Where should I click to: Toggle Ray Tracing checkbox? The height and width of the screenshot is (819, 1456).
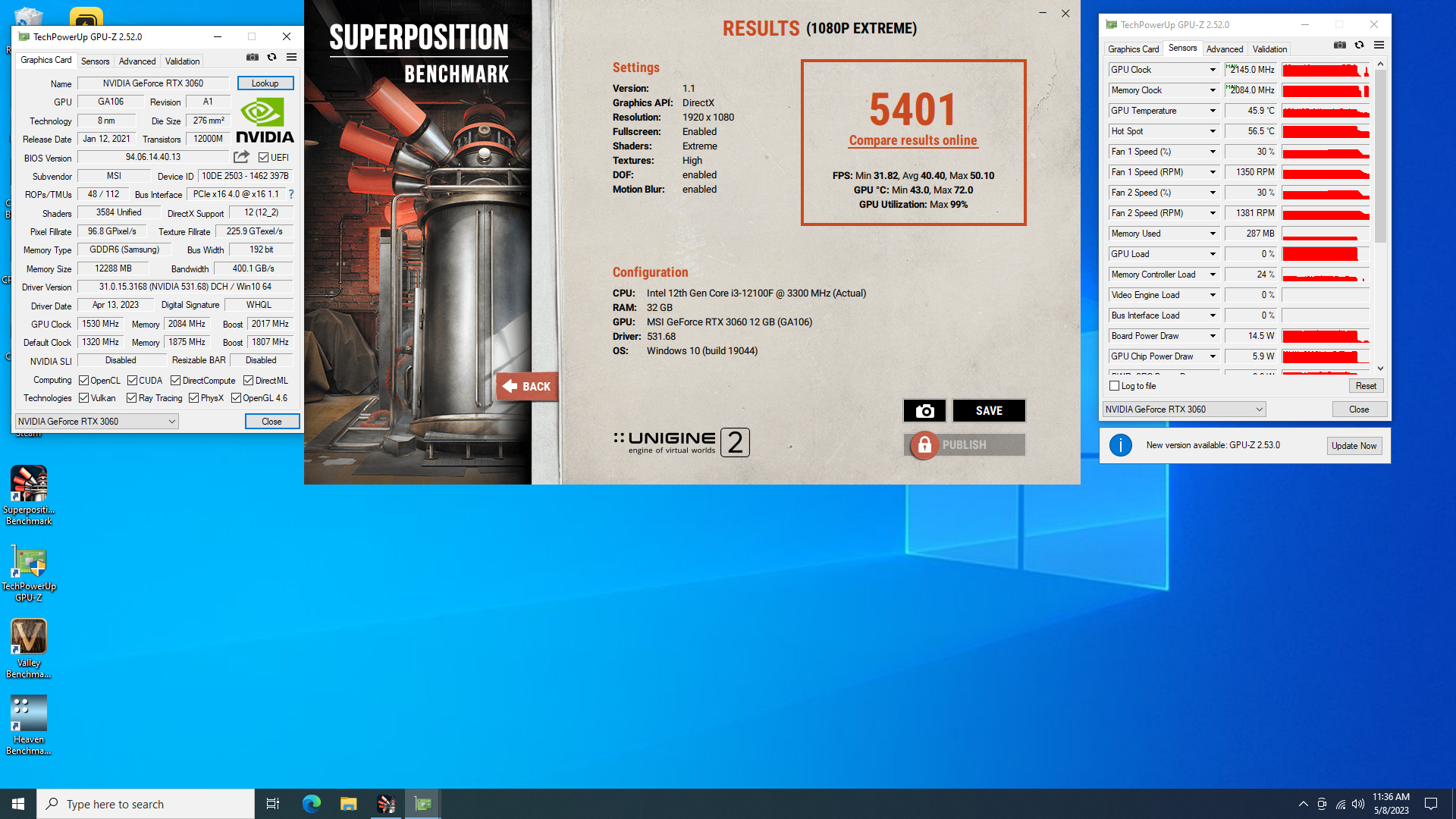coord(131,398)
